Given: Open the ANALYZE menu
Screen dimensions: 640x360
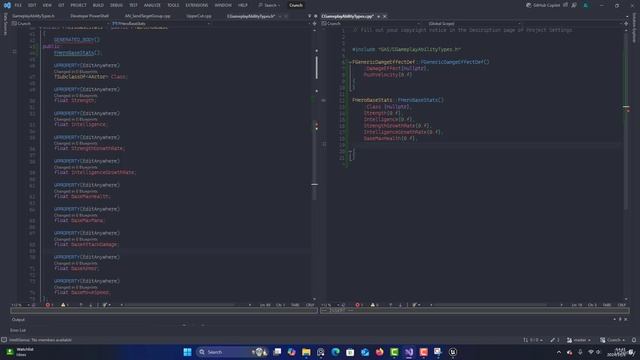Looking at the screenshot, I should pos(152,5).
